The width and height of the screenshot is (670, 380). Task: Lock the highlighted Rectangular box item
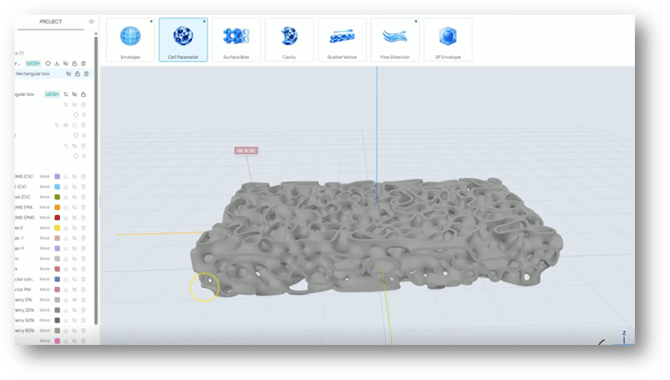coord(77,74)
